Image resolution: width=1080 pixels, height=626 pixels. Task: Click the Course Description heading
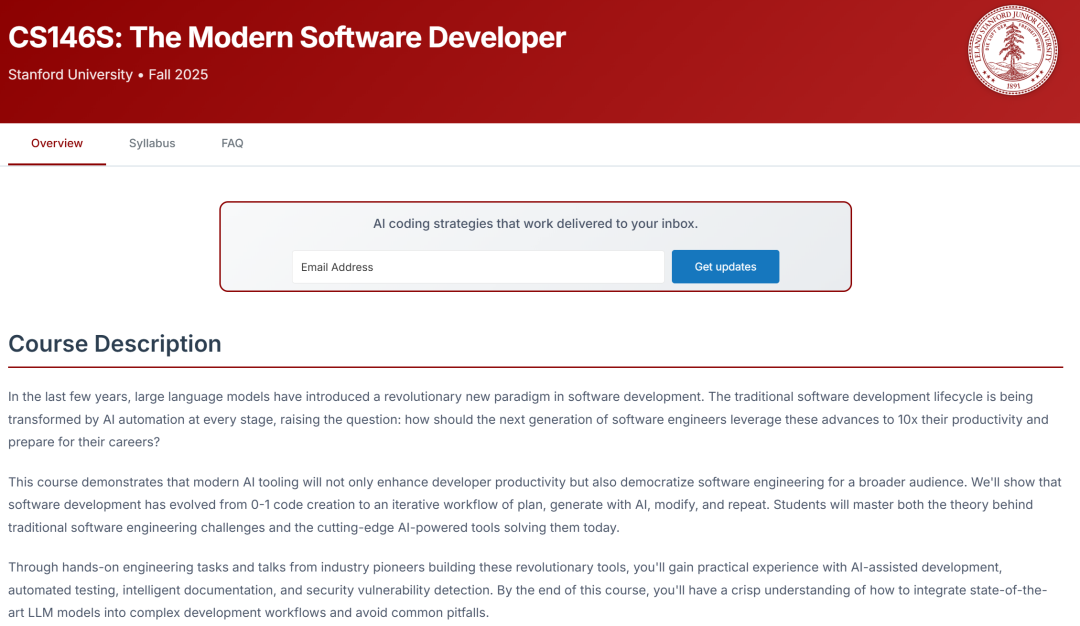(114, 344)
